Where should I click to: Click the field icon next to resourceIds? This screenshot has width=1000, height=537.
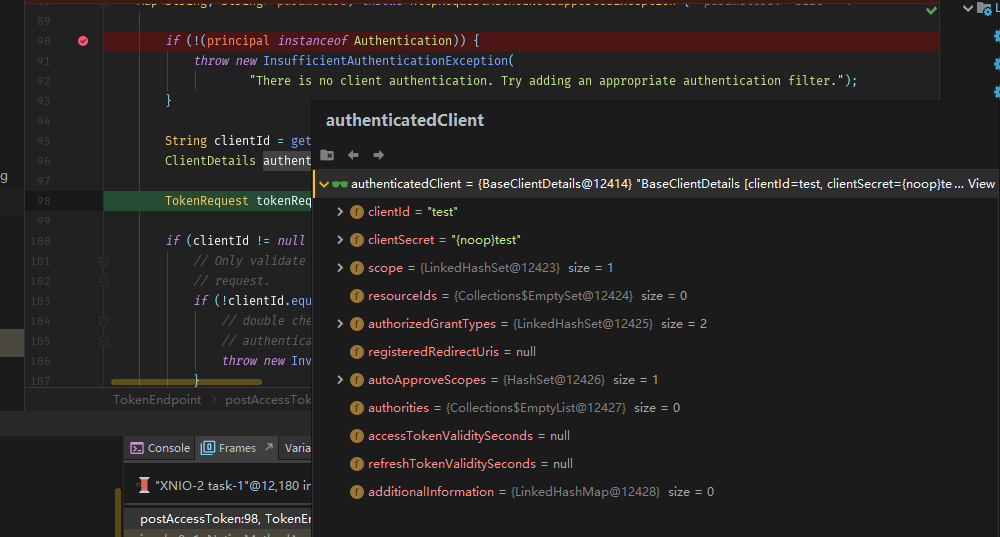pos(357,296)
